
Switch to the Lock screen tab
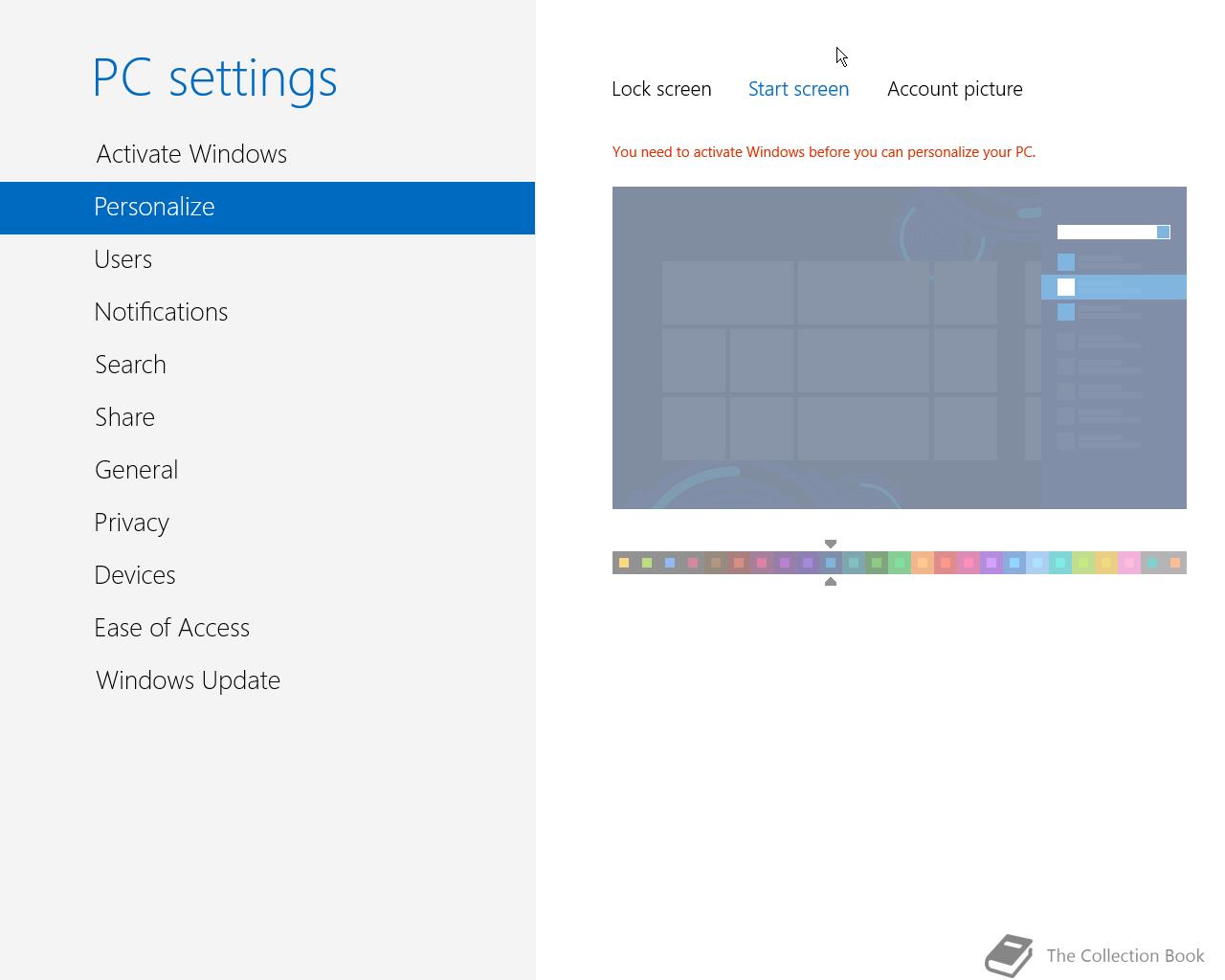click(x=661, y=89)
